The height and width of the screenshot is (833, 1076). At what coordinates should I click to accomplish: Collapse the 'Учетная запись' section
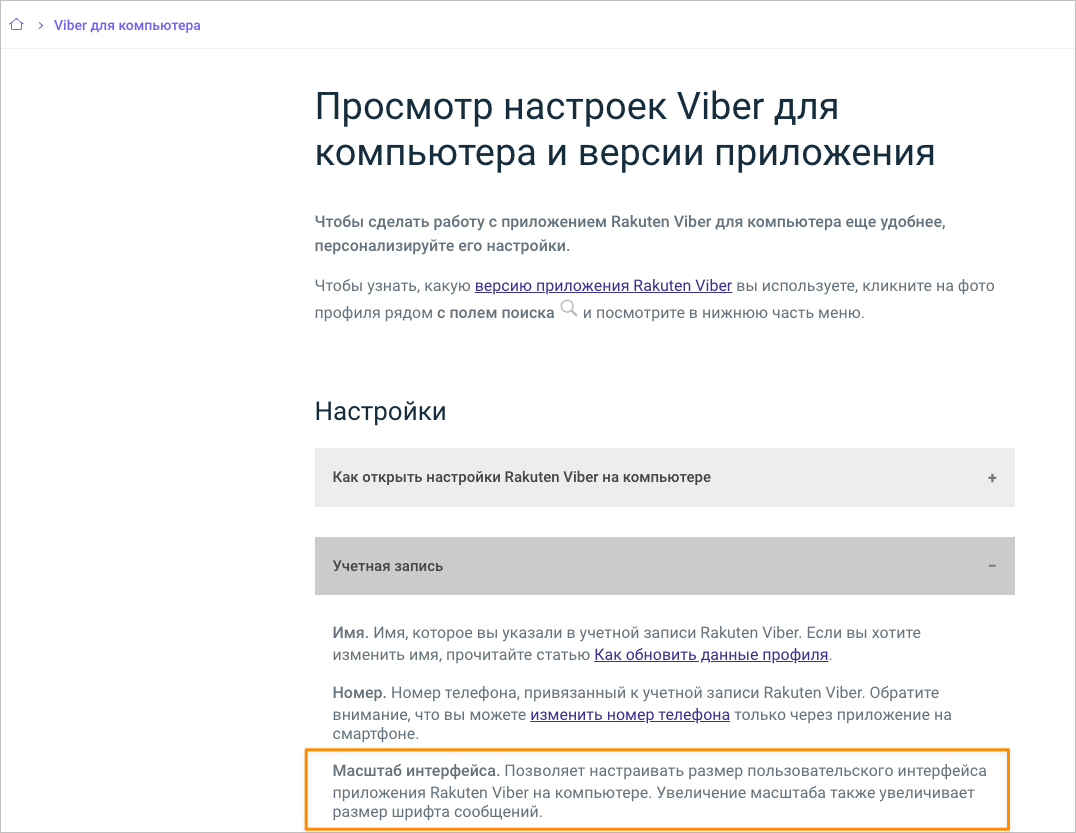tap(664, 566)
